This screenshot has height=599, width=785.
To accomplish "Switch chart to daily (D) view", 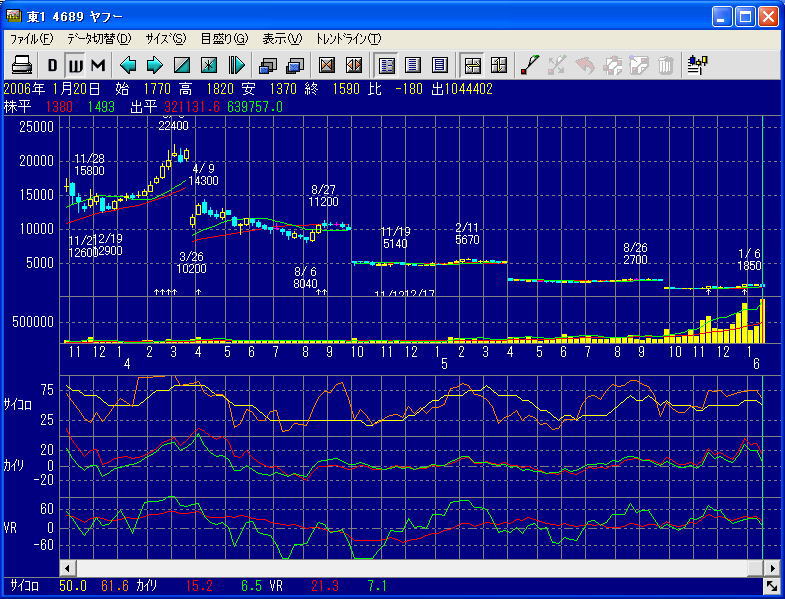I will [x=53, y=65].
